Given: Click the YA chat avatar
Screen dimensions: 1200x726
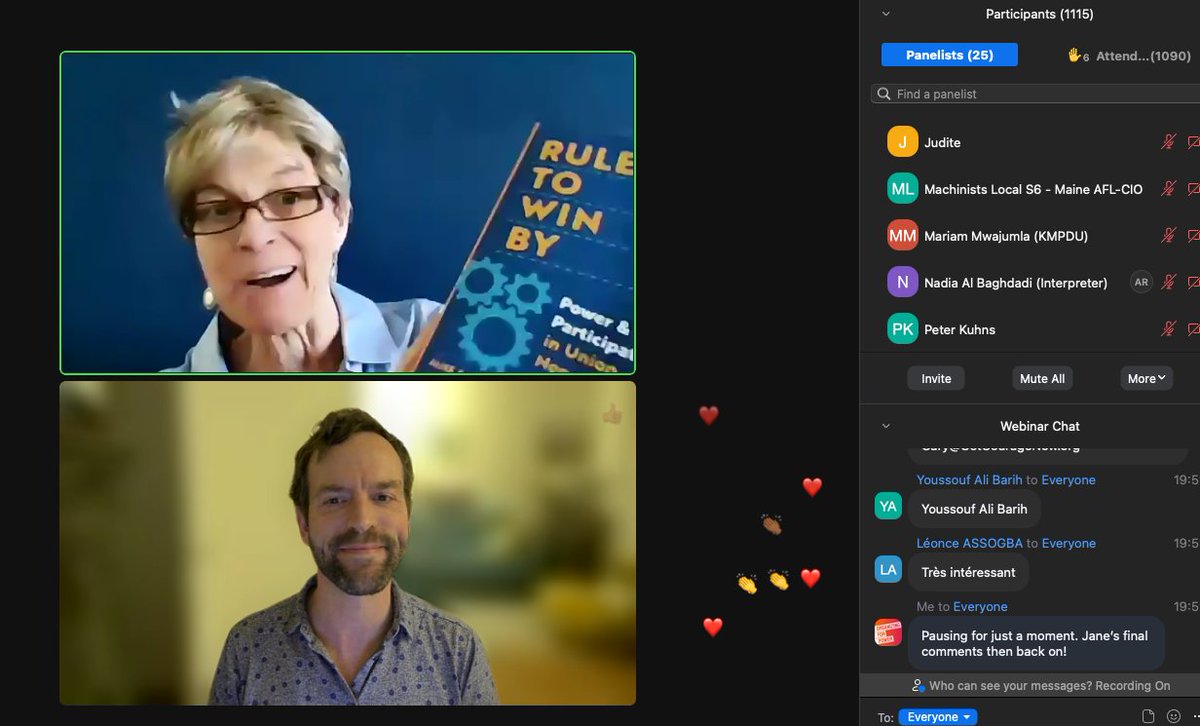Looking at the screenshot, I should pyautogui.click(x=888, y=506).
